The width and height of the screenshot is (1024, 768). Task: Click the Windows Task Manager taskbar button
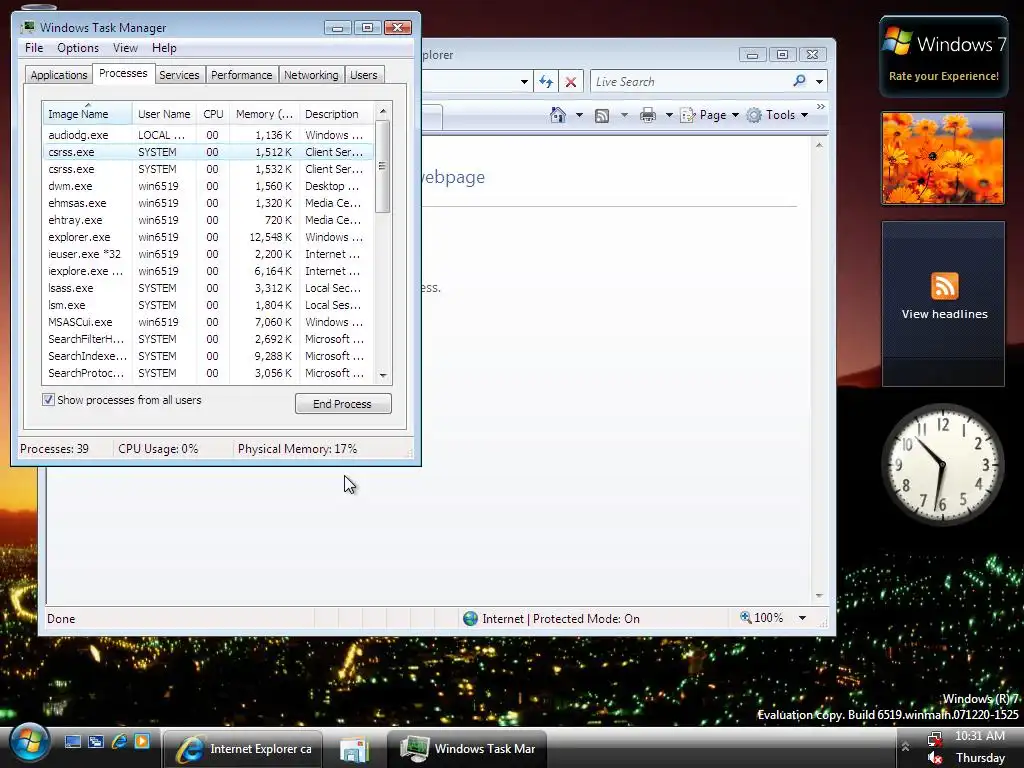467,749
